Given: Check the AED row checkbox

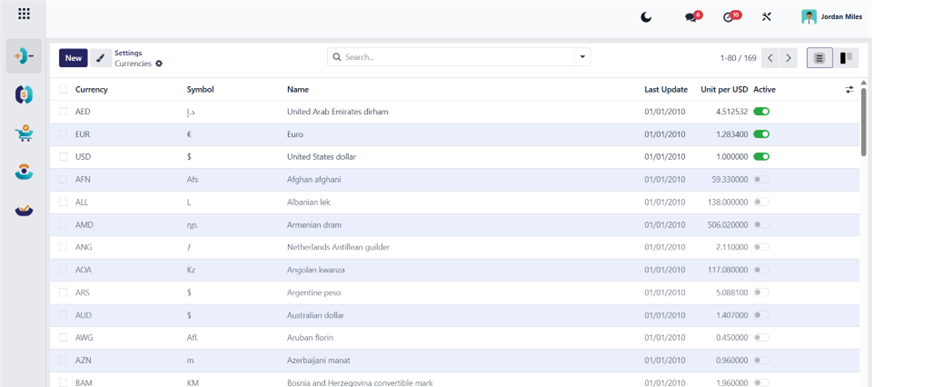Looking at the screenshot, I should click(63, 111).
